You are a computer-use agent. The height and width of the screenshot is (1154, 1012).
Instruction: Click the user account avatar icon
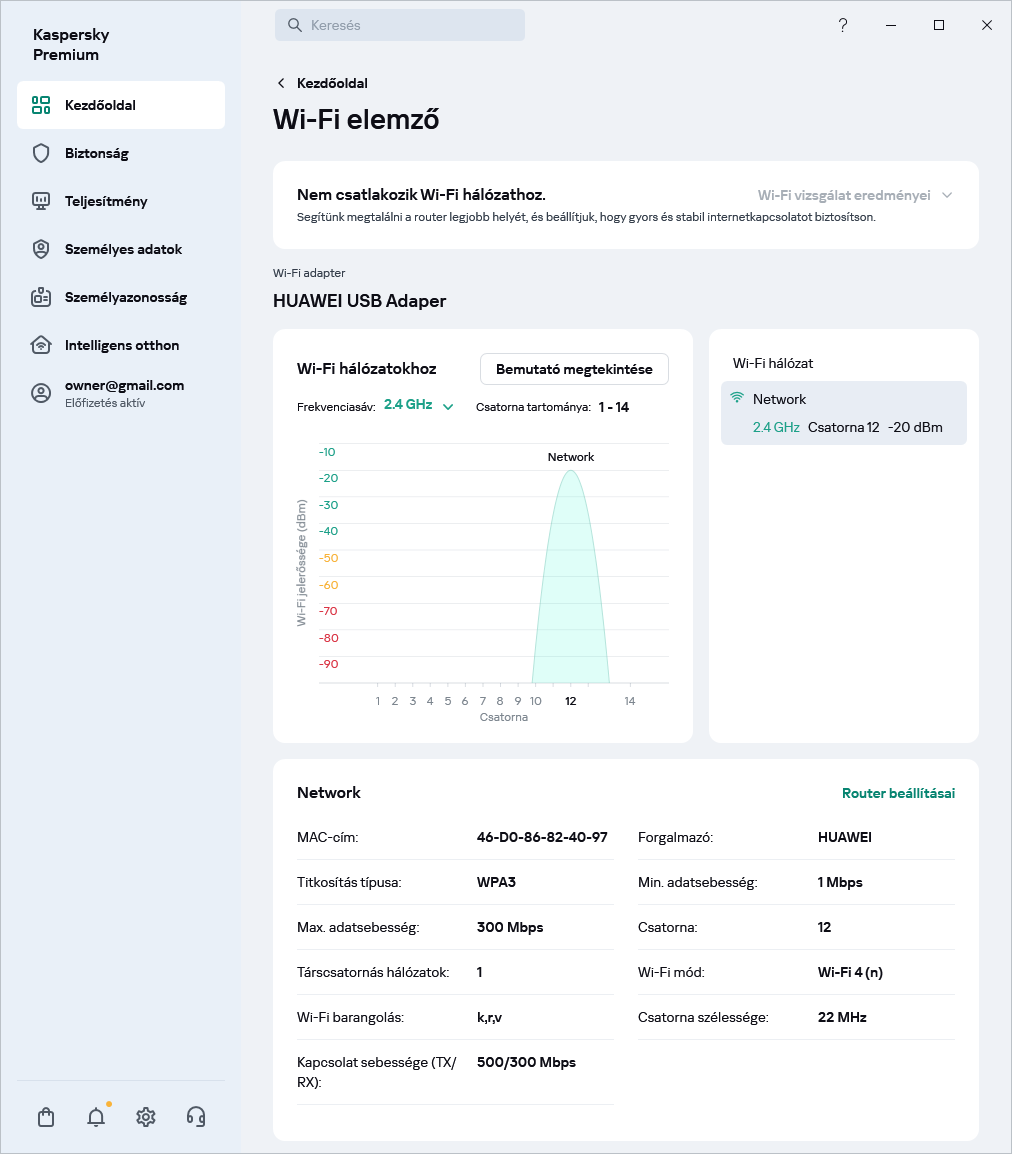41,393
